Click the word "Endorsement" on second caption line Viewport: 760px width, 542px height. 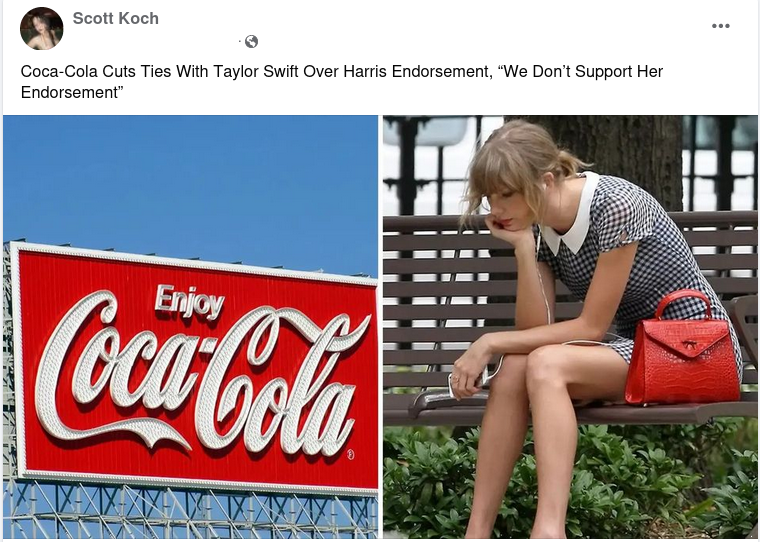tap(69, 92)
